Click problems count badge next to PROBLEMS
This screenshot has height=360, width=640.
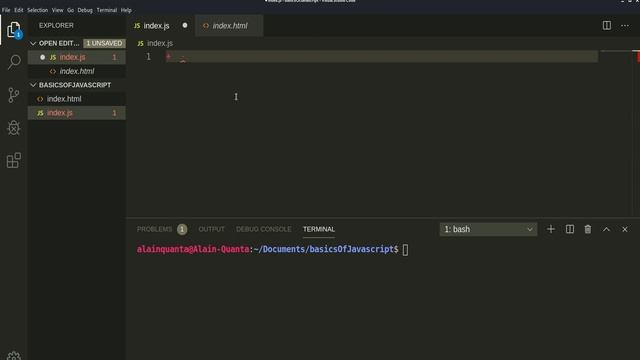click(182, 229)
